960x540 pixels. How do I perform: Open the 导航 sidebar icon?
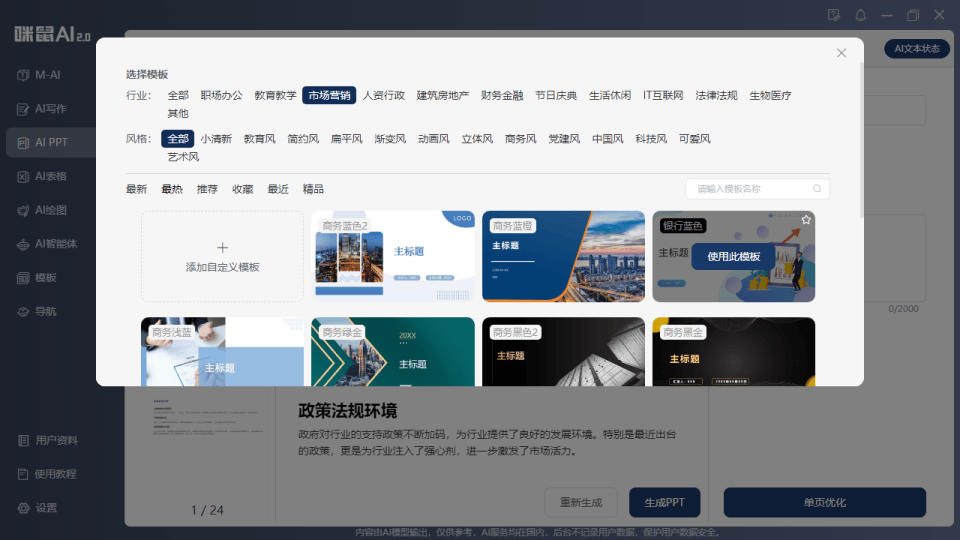(x=23, y=312)
